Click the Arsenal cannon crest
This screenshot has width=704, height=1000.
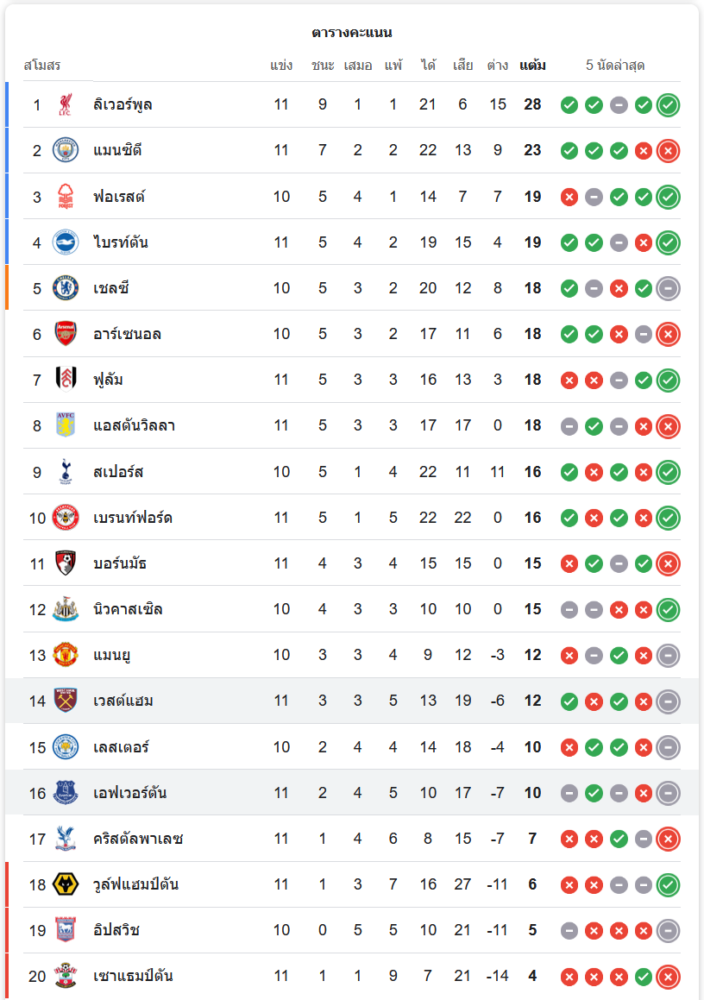pos(66,334)
